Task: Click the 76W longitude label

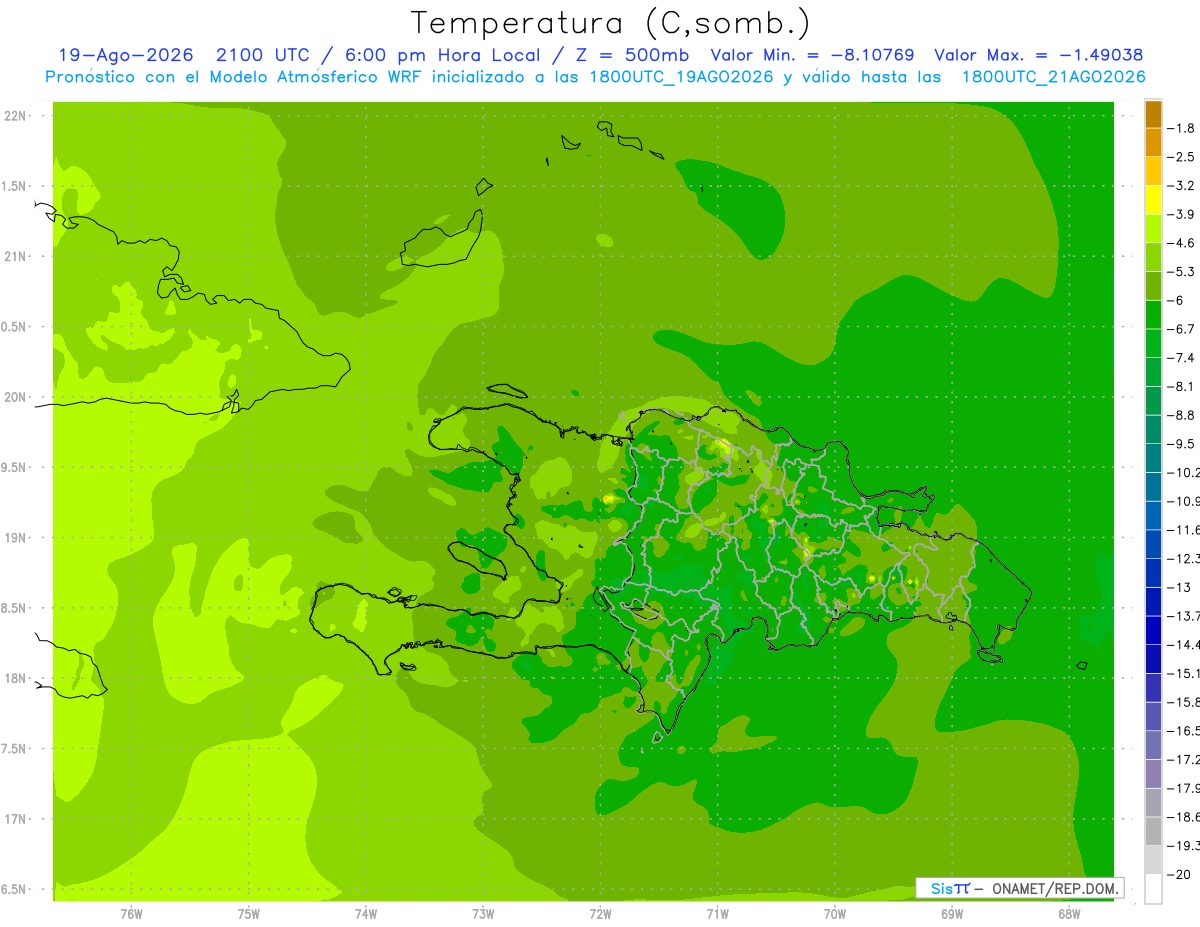Action: pyautogui.click(x=131, y=914)
